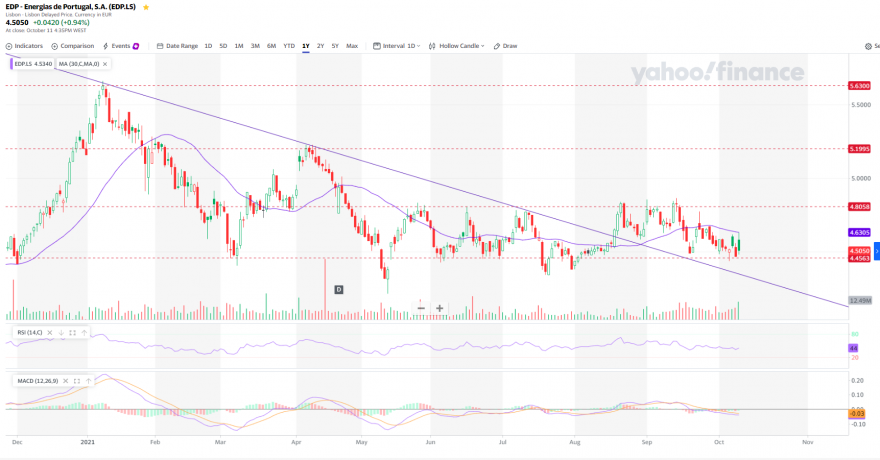Click the 2021 label on time axis
This screenshot has width=880, height=460.
[x=88, y=442]
